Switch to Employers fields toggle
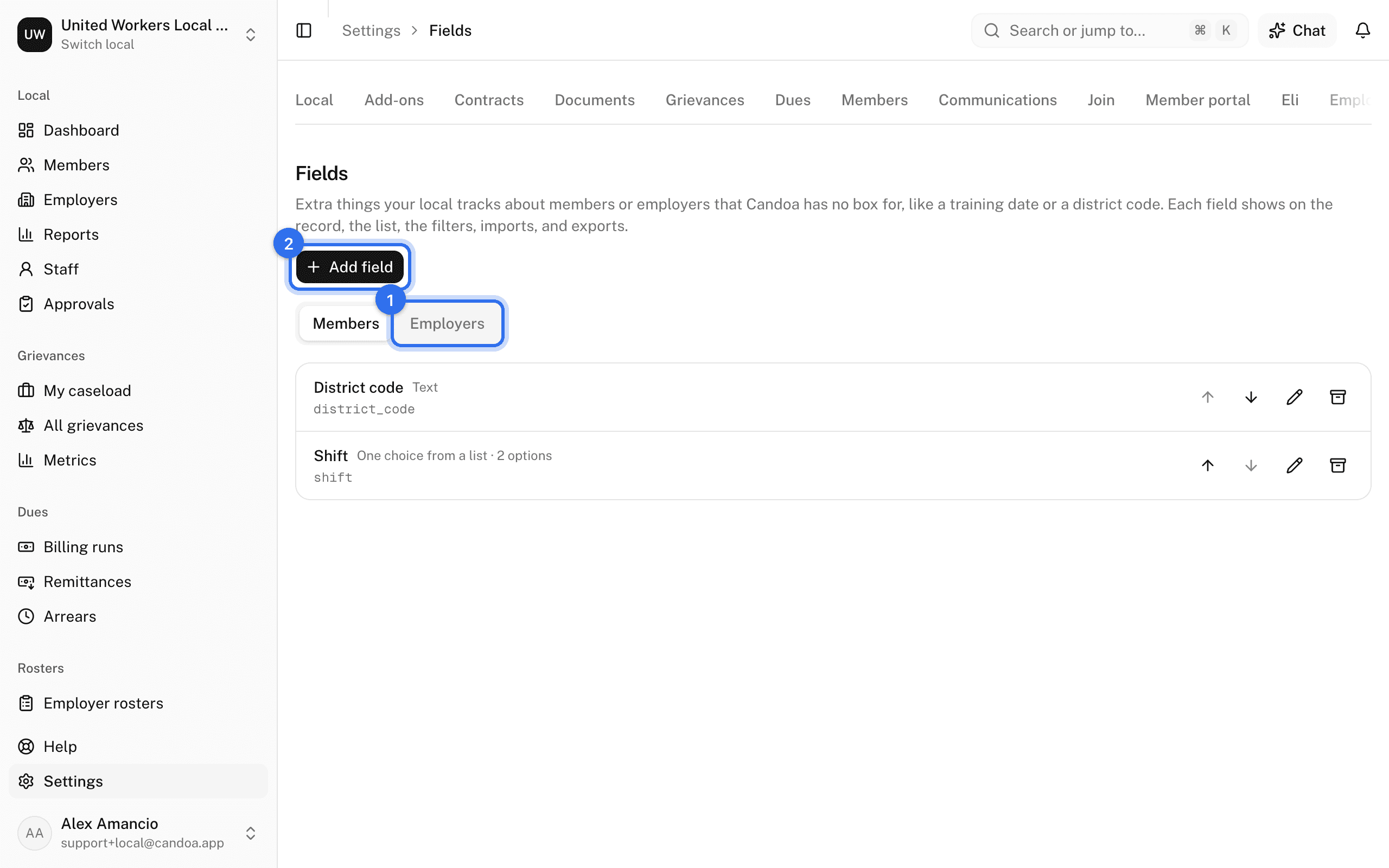This screenshot has height=868, width=1389. coord(447,323)
